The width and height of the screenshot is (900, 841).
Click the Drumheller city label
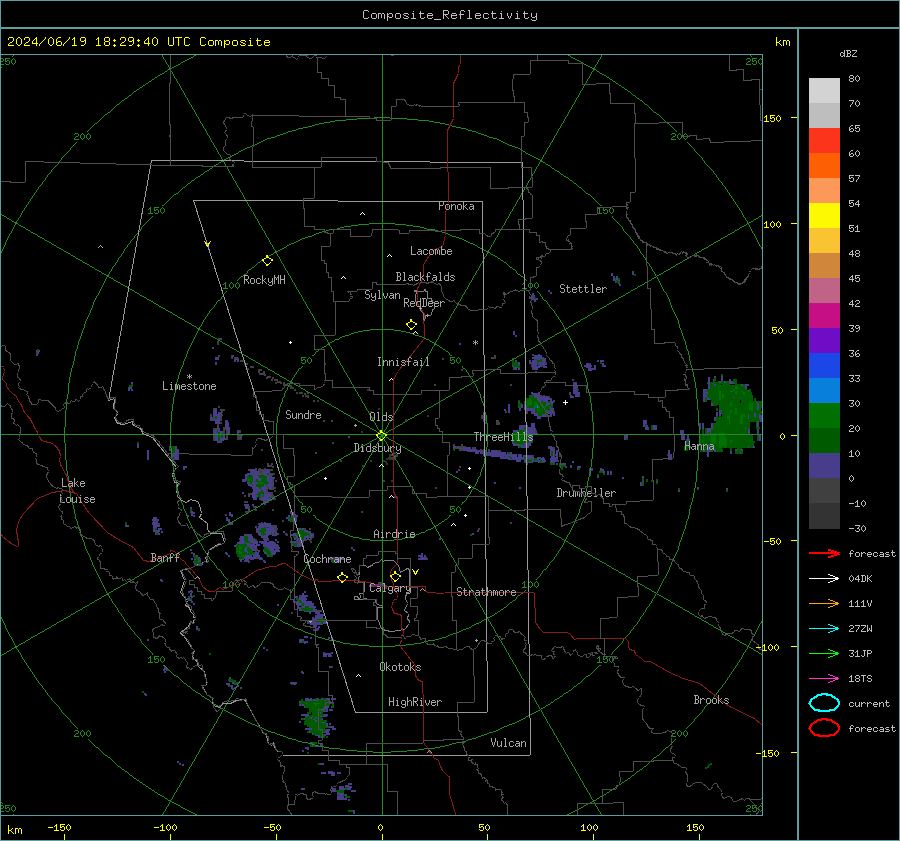pos(586,493)
